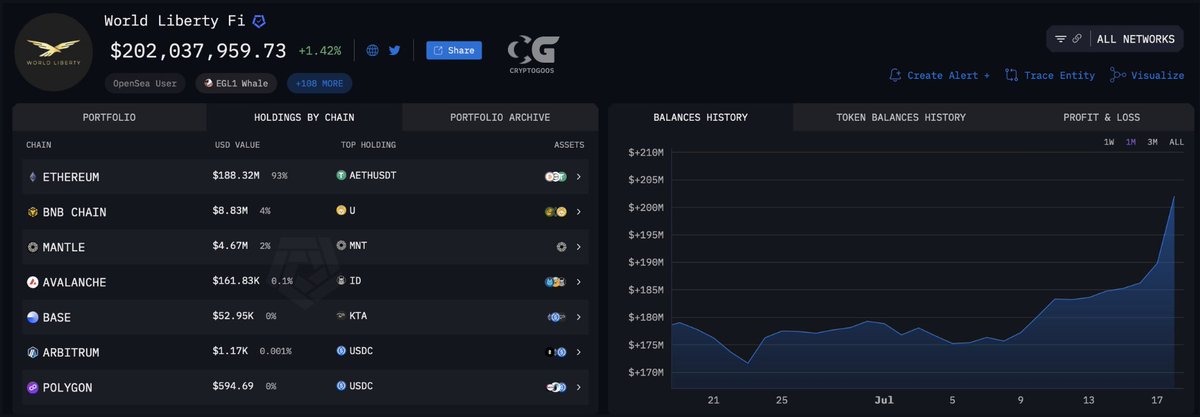1200x417 pixels.
Task: Click the verified badge next to World Liberty Fi
Action: (x=258, y=21)
